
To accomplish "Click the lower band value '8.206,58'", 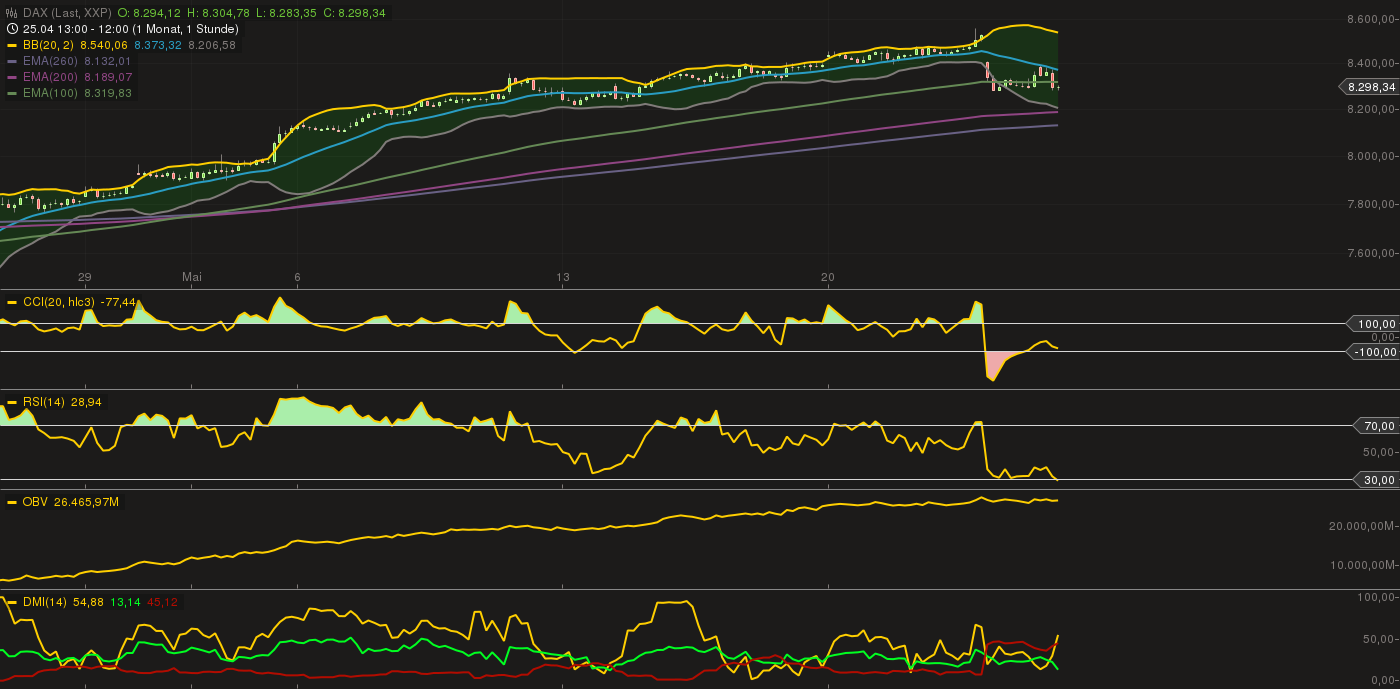I will pos(211,45).
